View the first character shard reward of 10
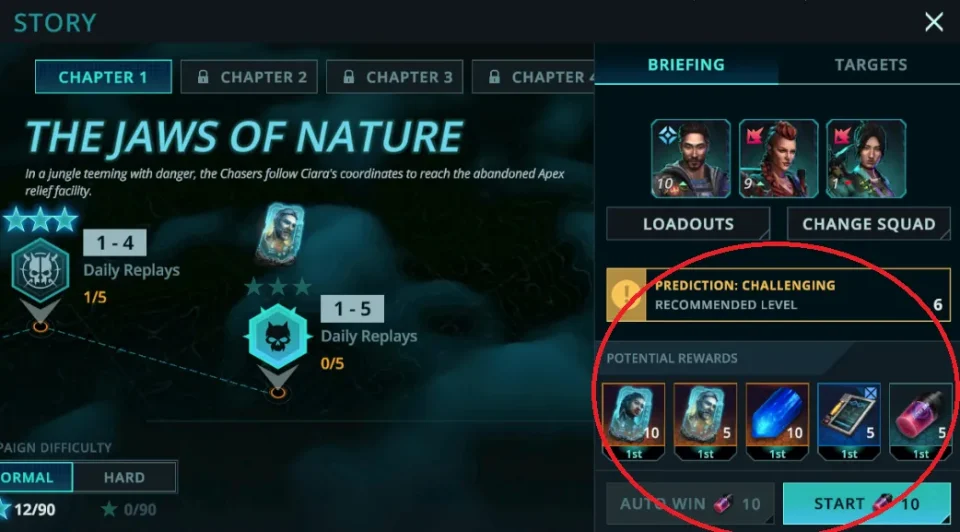 click(634, 421)
